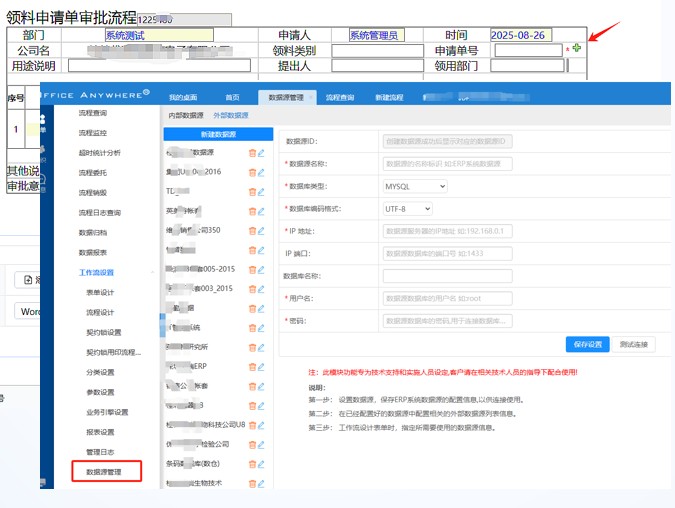Open the 数据库类型 MYSQL dropdown
Image resolution: width=675 pixels, height=508 pixels.
(408, 186)
